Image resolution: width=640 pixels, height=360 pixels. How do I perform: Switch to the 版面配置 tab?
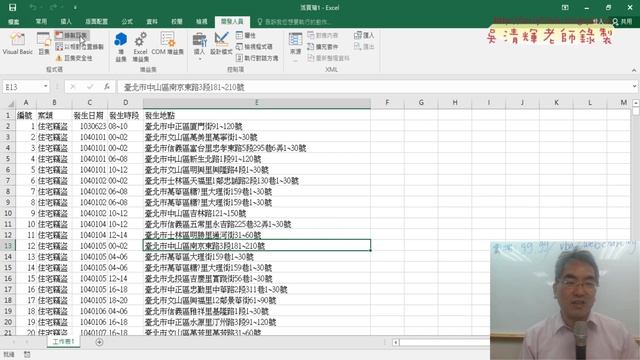(97, 22)
